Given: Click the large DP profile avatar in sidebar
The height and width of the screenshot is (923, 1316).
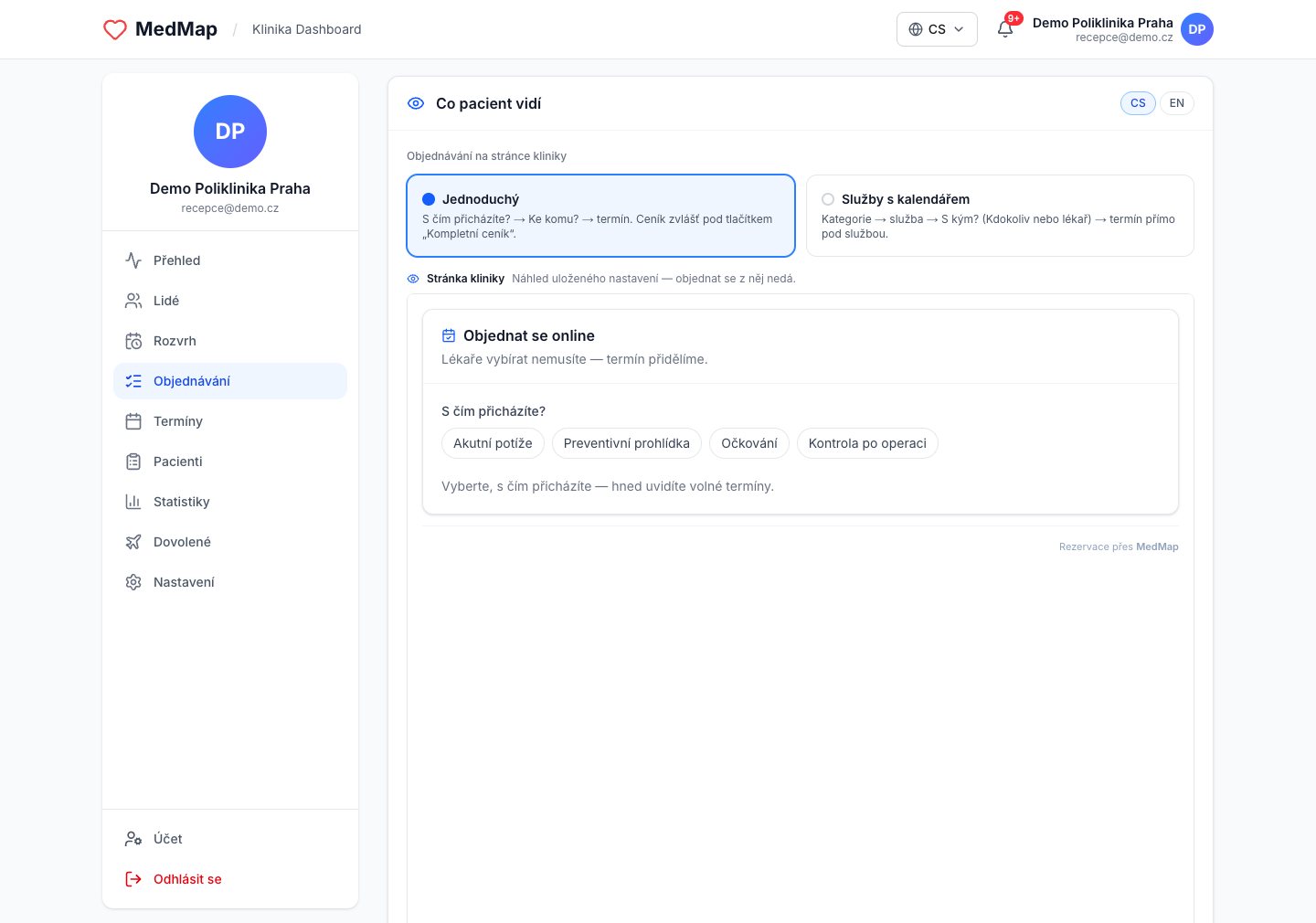Looking at the screenshot, I should tap(230, 132).
